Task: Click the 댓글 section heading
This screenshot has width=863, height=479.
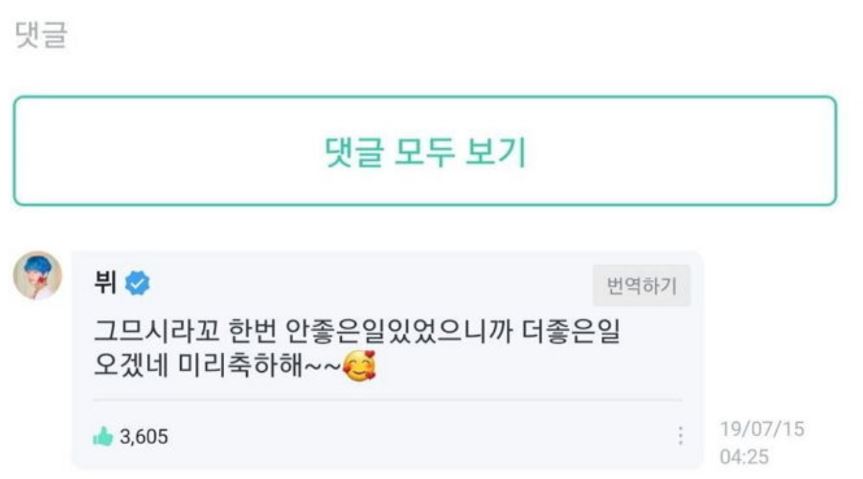Action: [x=42, y=36]
